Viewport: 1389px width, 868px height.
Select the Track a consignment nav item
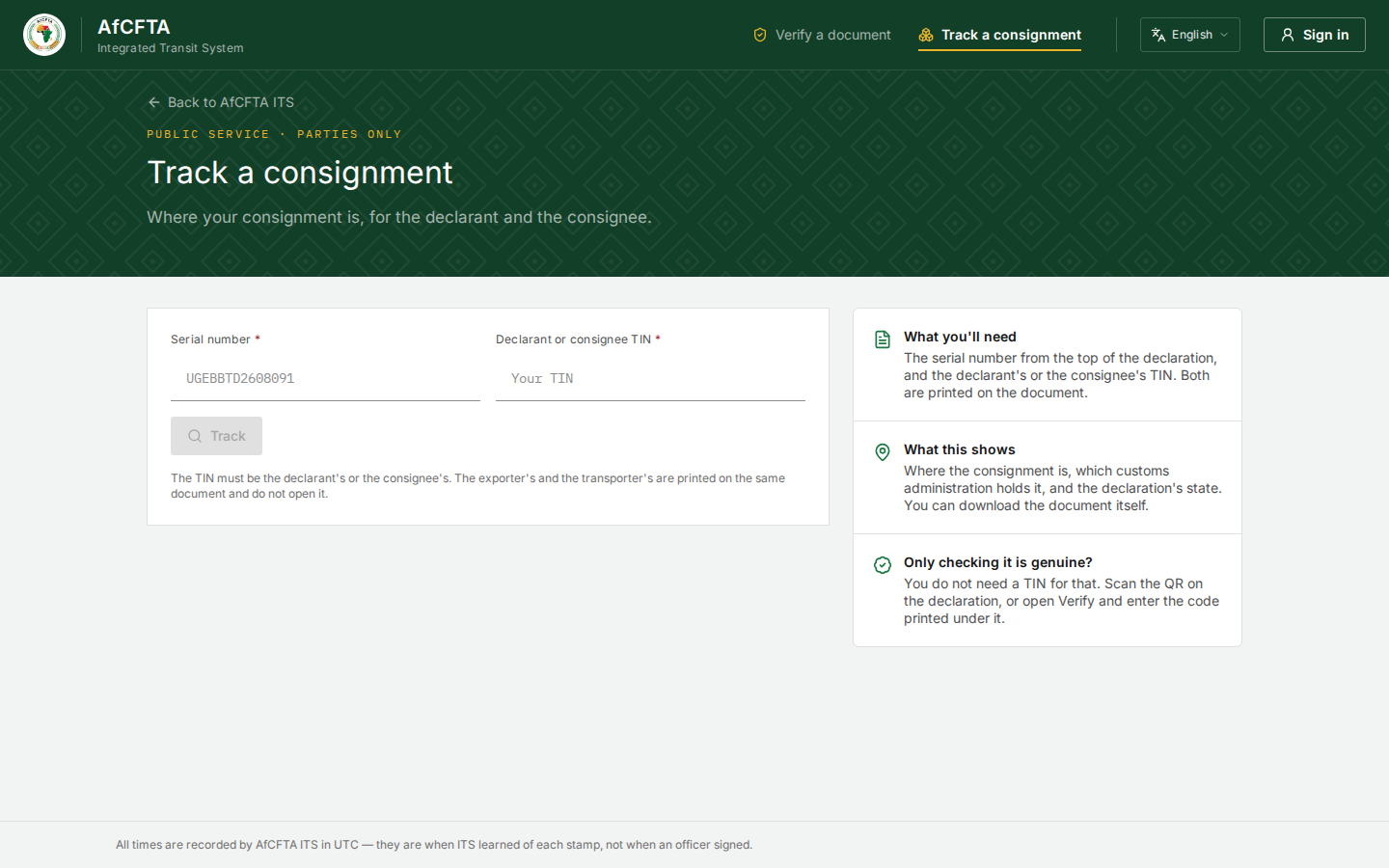click(x=999, y=35)
